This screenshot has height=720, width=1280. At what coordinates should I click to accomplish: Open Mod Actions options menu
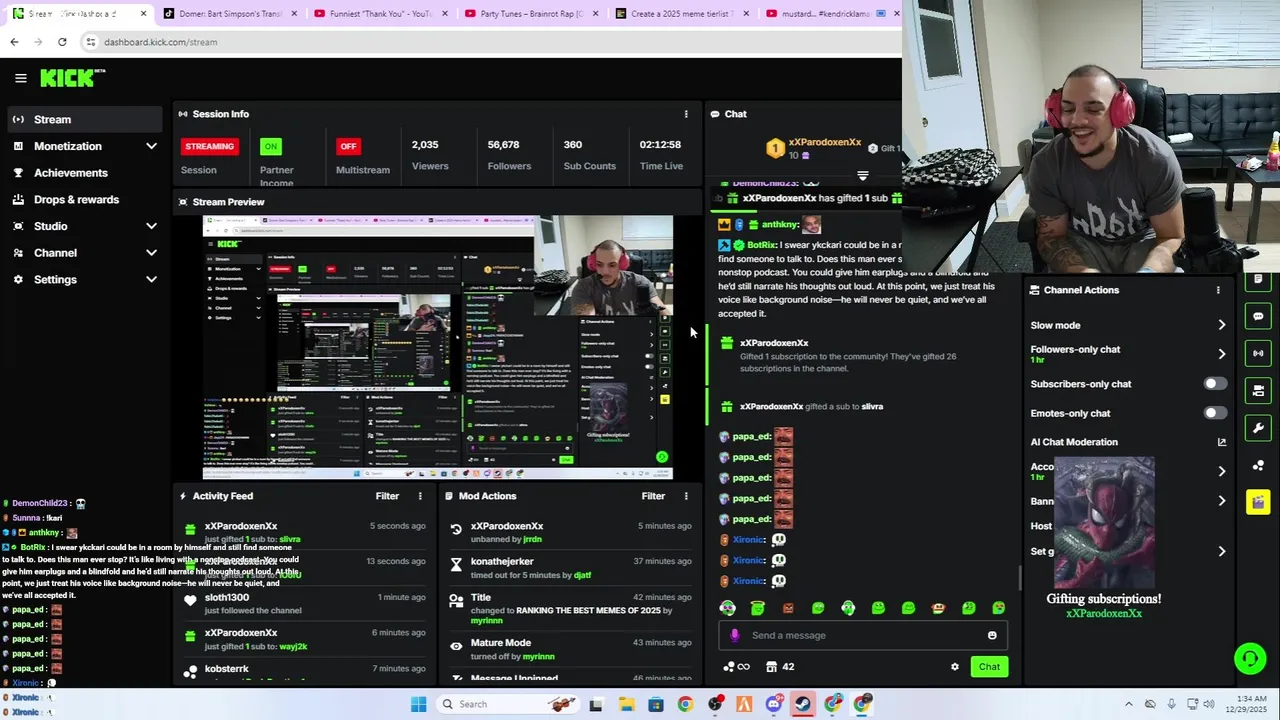click(686, 496)
